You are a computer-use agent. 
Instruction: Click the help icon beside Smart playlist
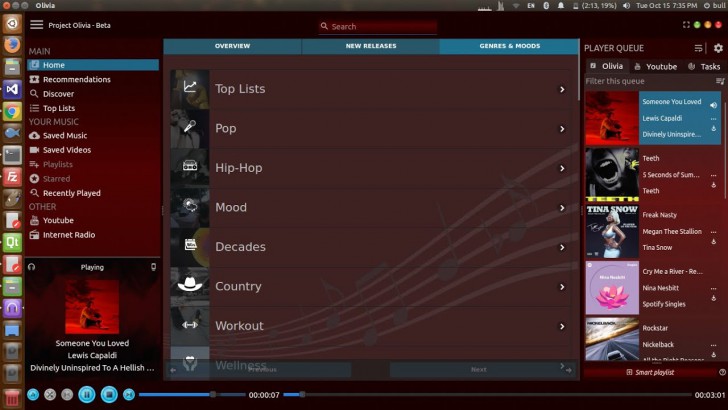(722, 372)
